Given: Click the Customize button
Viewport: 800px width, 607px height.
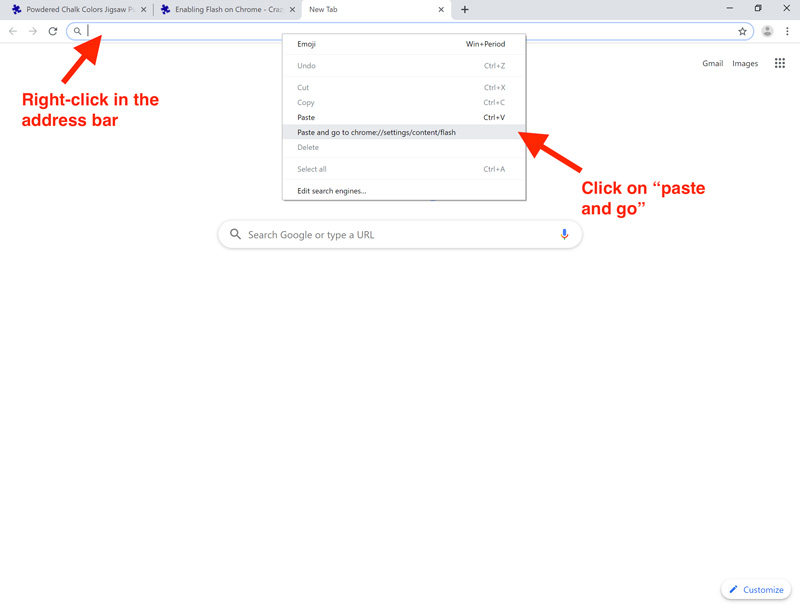Looking at the screenshot, I should (x=756, y=589).
